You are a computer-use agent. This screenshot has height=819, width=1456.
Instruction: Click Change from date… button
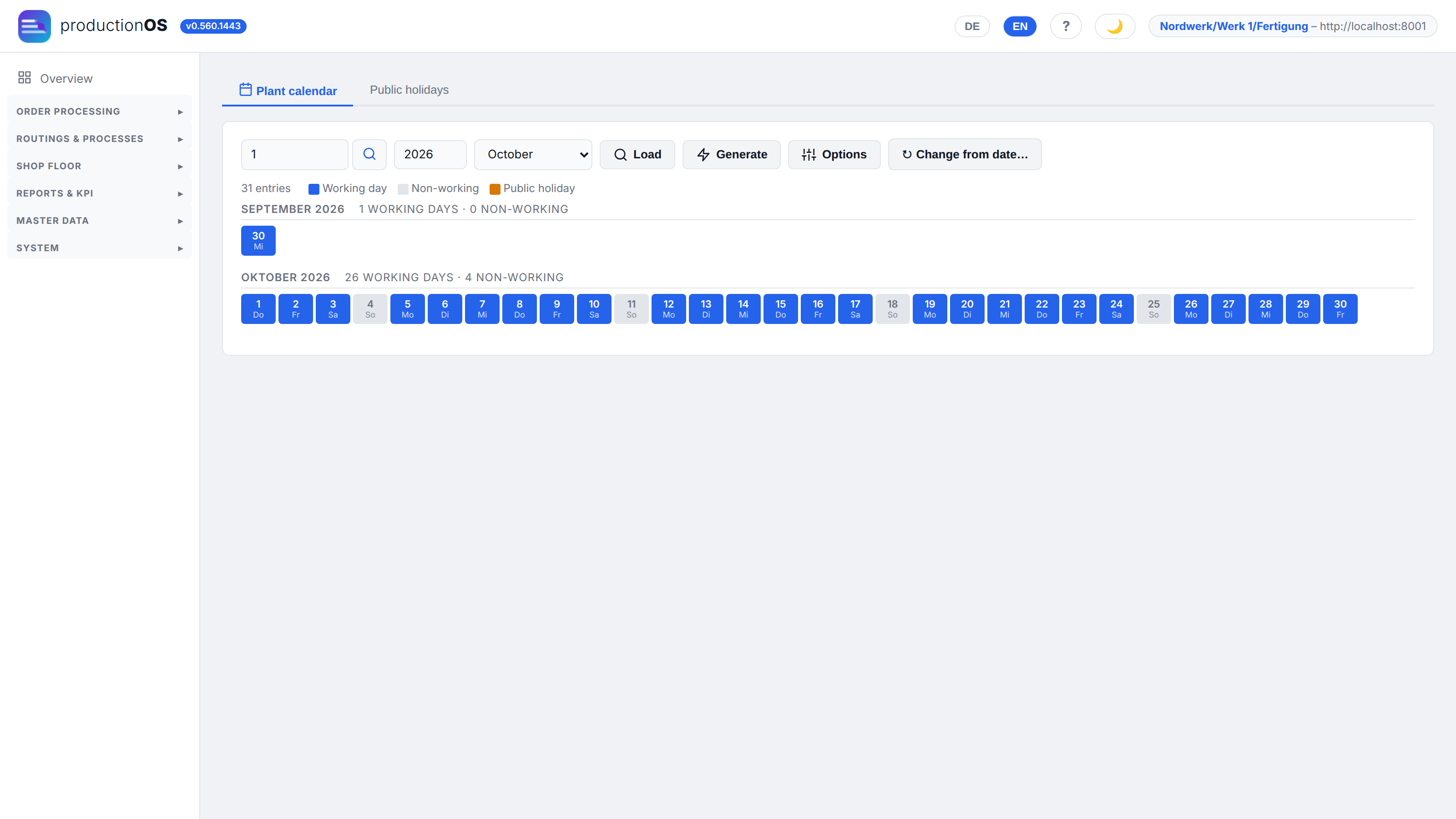pos(965,154)
